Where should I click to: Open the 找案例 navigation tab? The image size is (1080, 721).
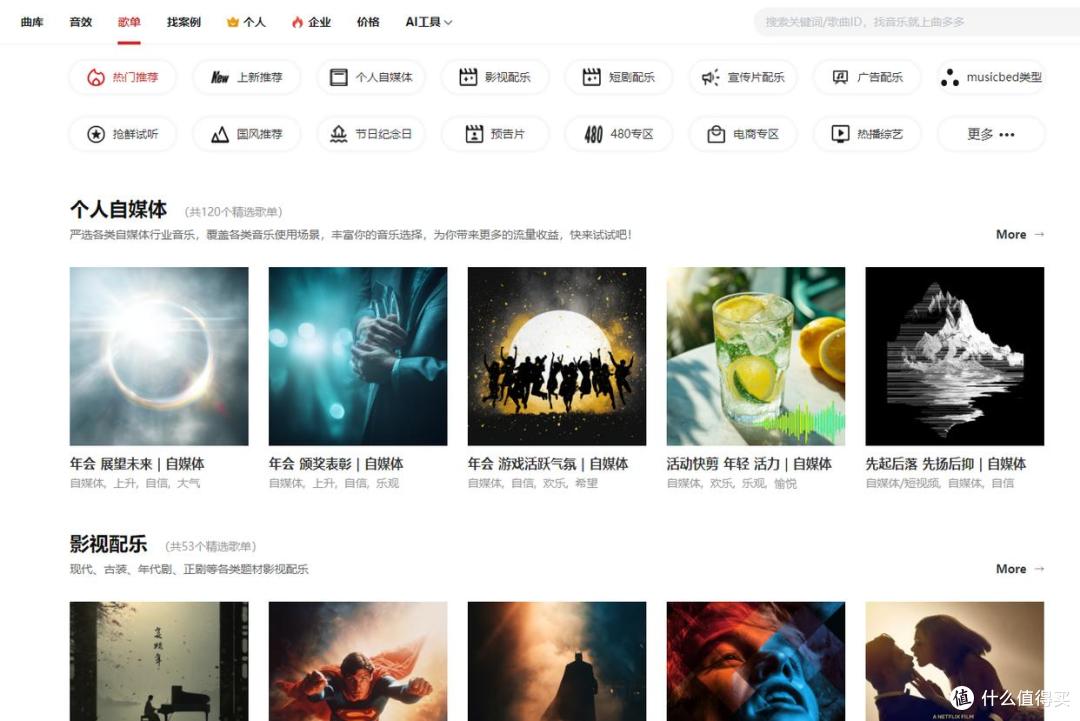[x=183, y=22]
